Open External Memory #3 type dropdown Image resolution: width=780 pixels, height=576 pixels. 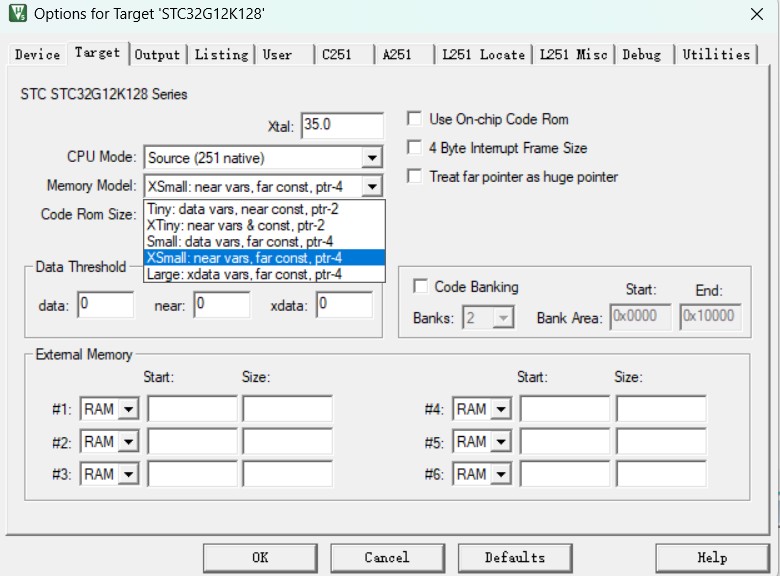(x=128, y=474)
